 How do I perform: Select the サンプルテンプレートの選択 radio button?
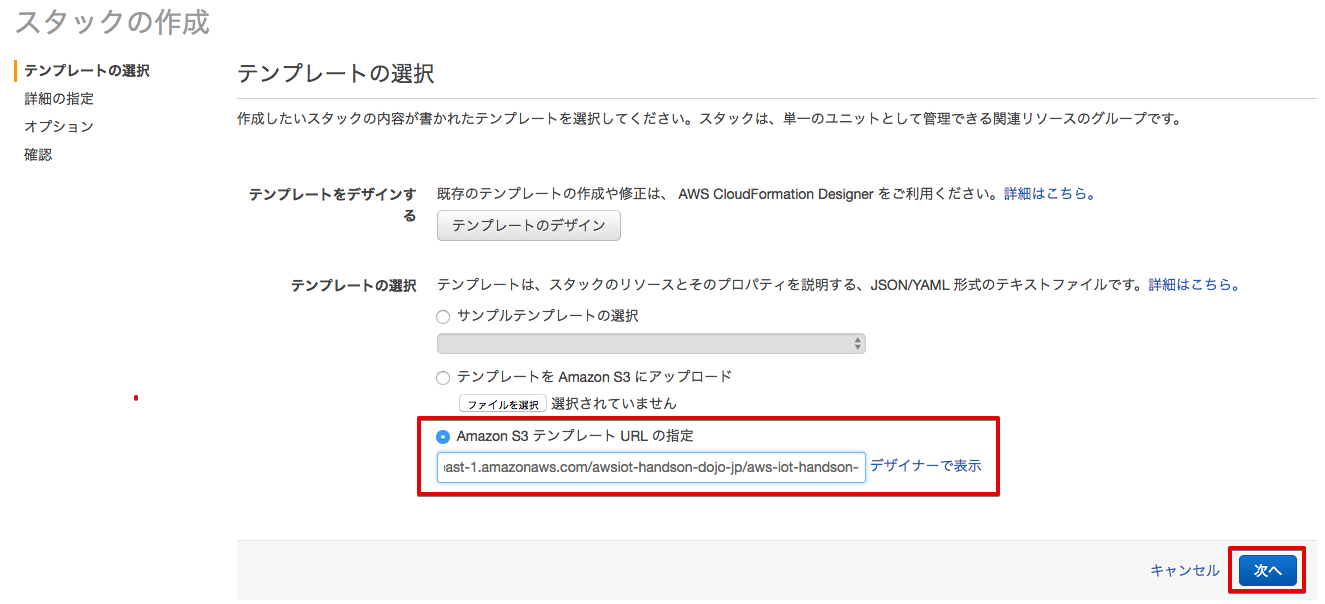443,317
